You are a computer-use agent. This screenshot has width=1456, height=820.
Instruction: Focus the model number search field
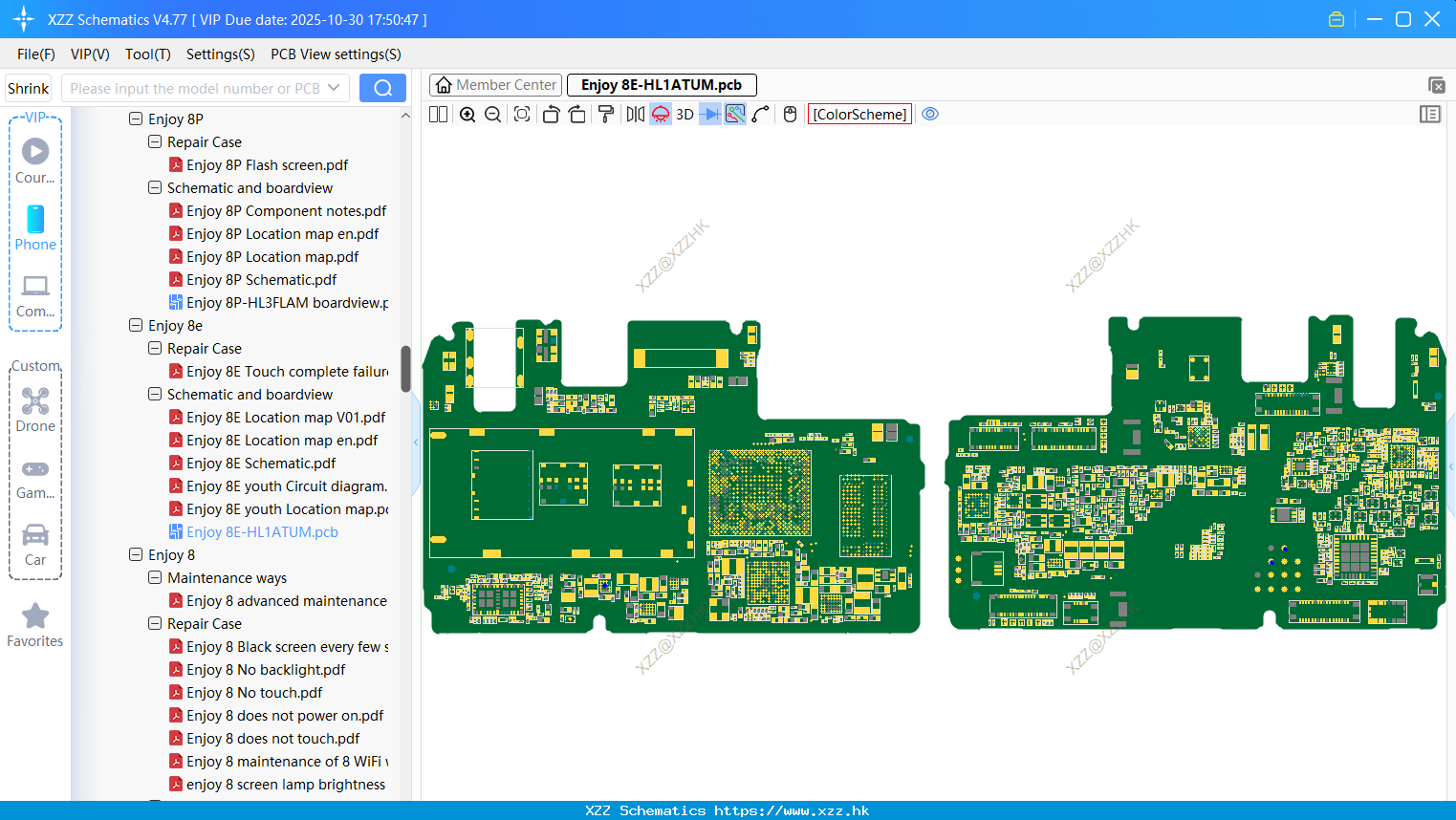[x=195, y=88]
